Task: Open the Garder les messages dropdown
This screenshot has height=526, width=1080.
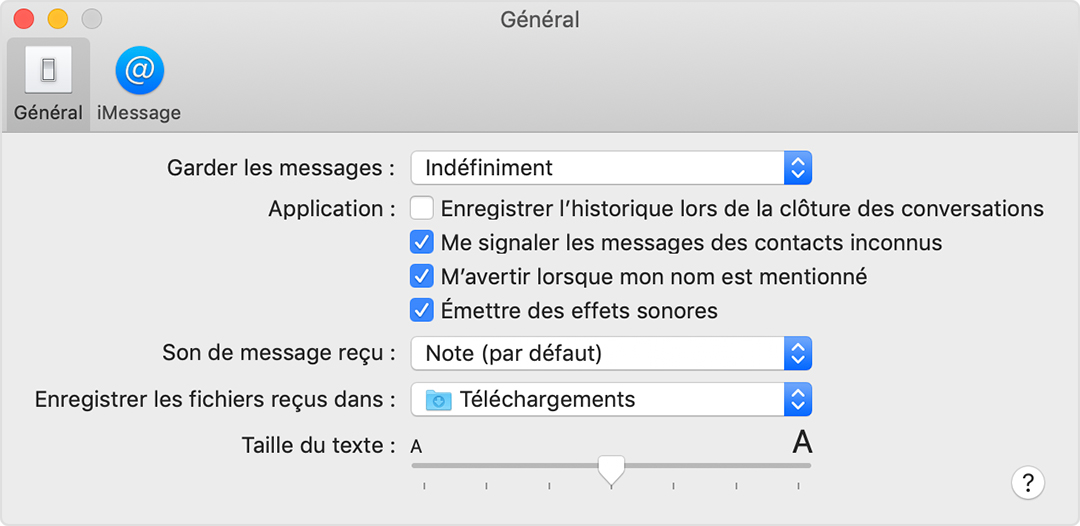Action: pyautogui.click(x=611, y=168)
